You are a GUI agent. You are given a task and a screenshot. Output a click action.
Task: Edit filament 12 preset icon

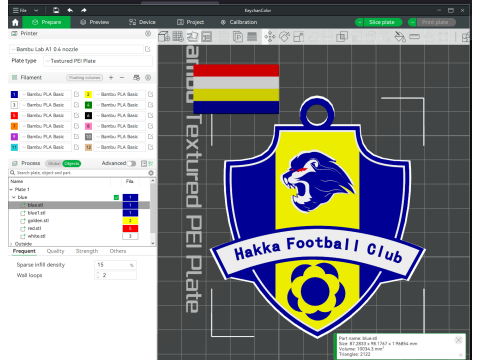(x=151, y=147)
